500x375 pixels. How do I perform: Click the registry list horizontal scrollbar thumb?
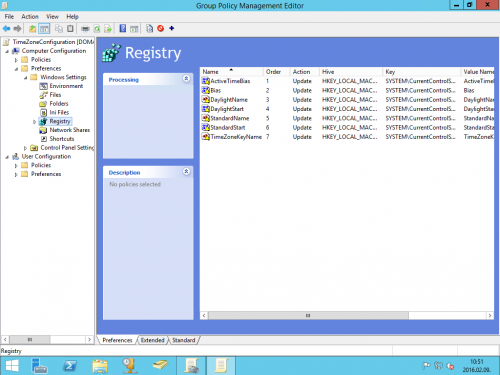click(x=308, y=315)
